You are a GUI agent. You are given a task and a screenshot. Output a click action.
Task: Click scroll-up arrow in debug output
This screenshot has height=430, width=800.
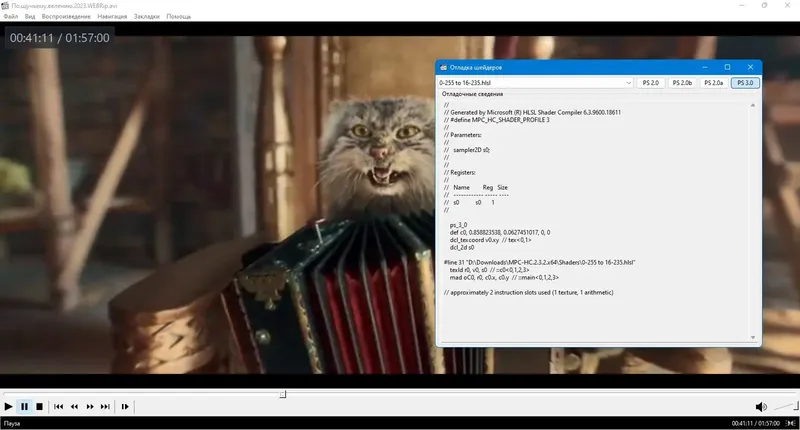[x=753, y=106]
